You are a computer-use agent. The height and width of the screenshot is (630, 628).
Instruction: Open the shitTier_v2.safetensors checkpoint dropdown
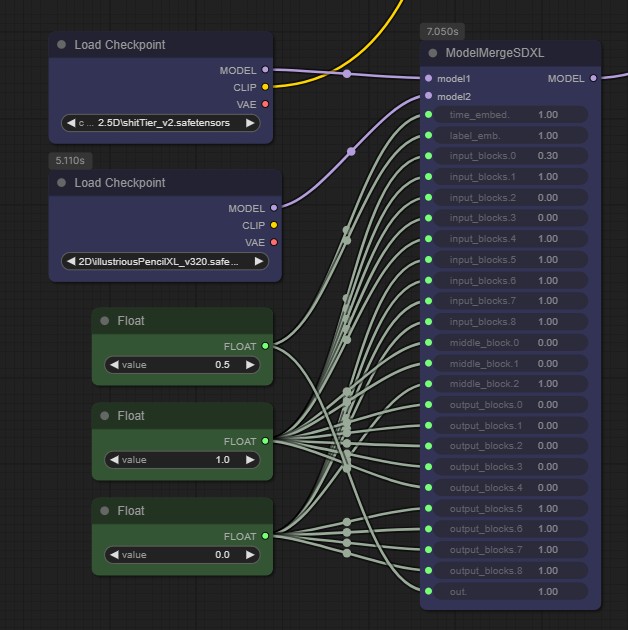coord(161,123)
